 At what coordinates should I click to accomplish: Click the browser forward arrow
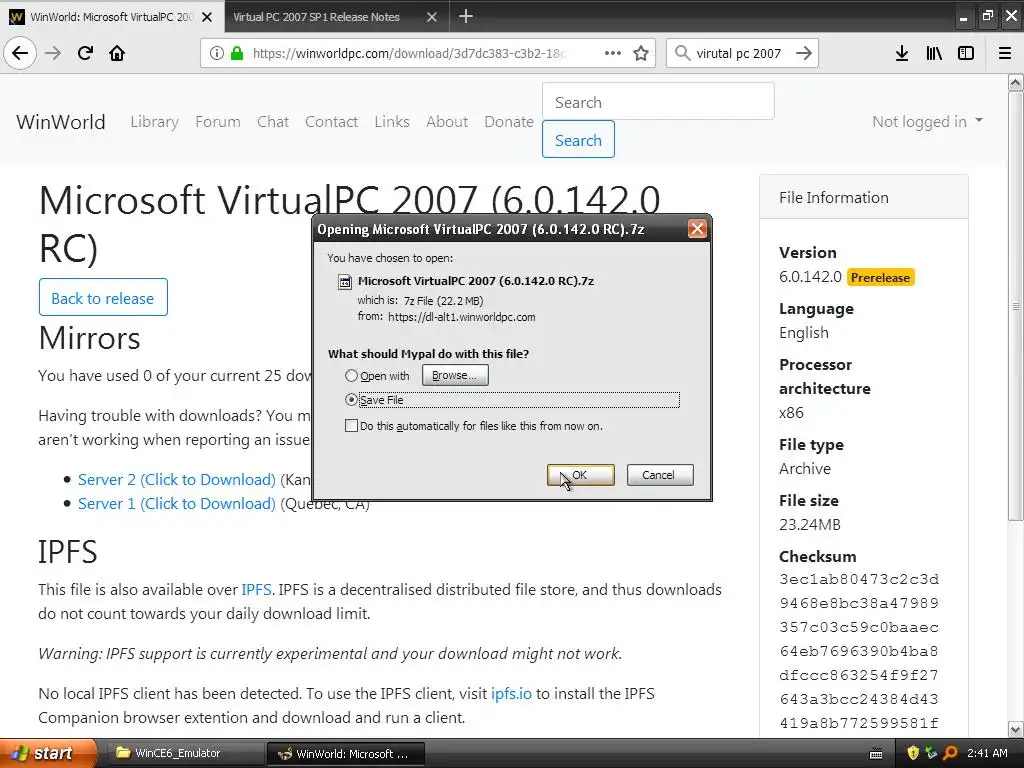tap(53, 53)
